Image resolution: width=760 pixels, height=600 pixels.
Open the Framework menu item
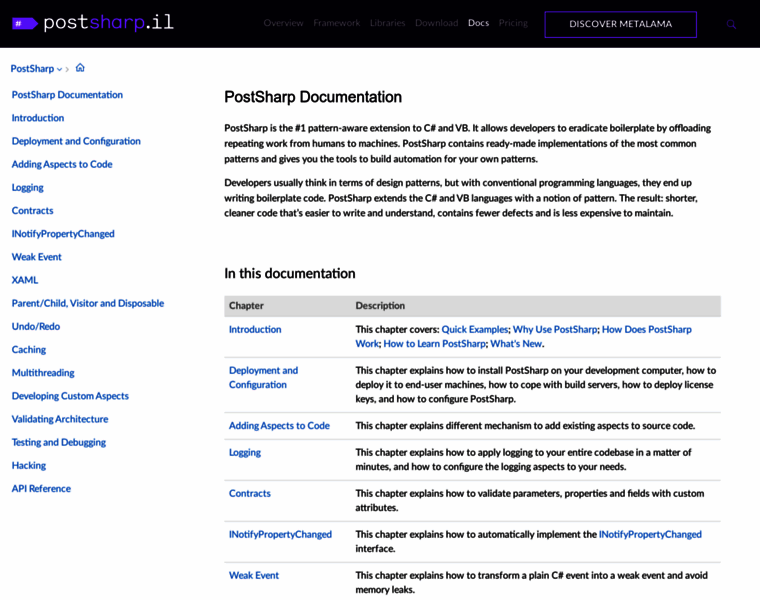(x=336, y=23)
